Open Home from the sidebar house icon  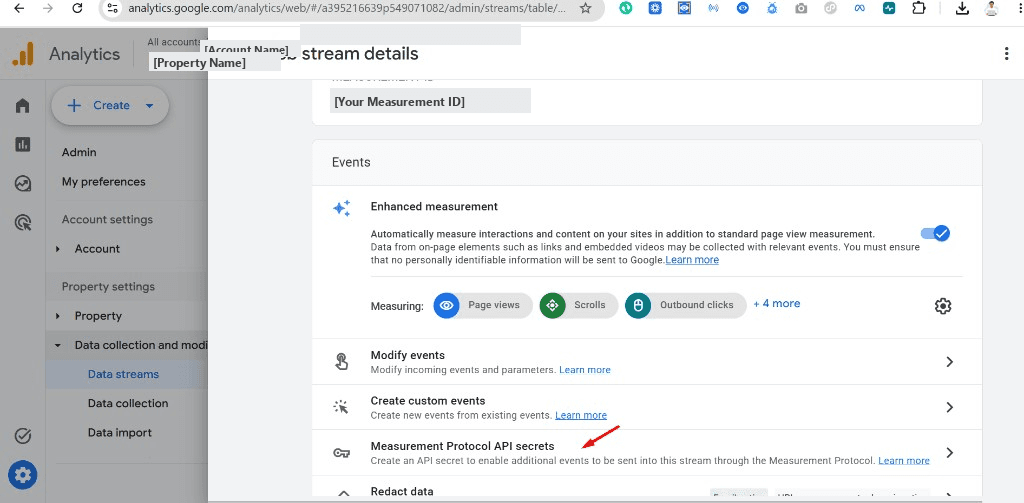click(23, 105)
